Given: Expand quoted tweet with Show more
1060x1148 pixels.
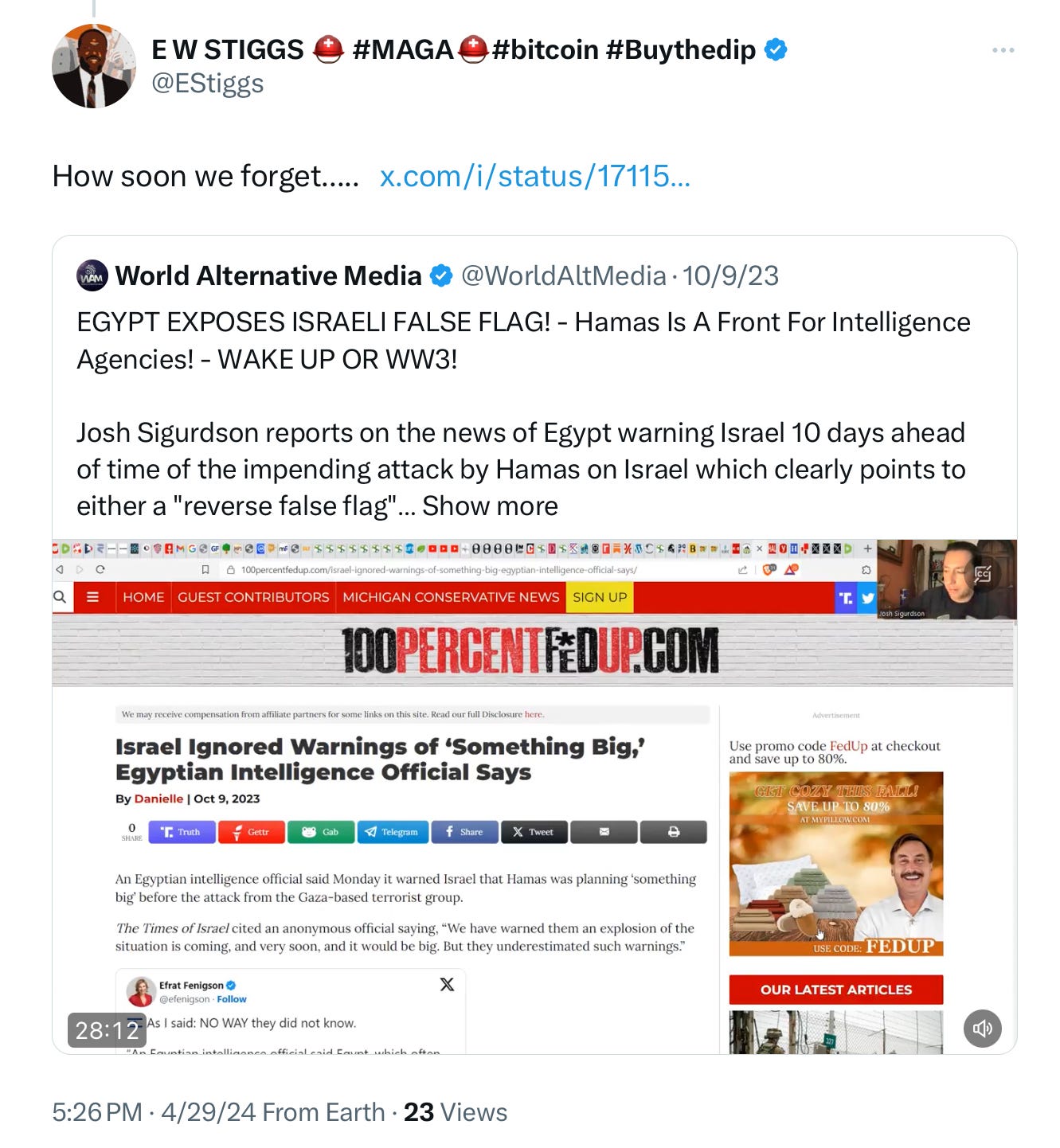Looking at the screenshot, I should coord(490,506).
